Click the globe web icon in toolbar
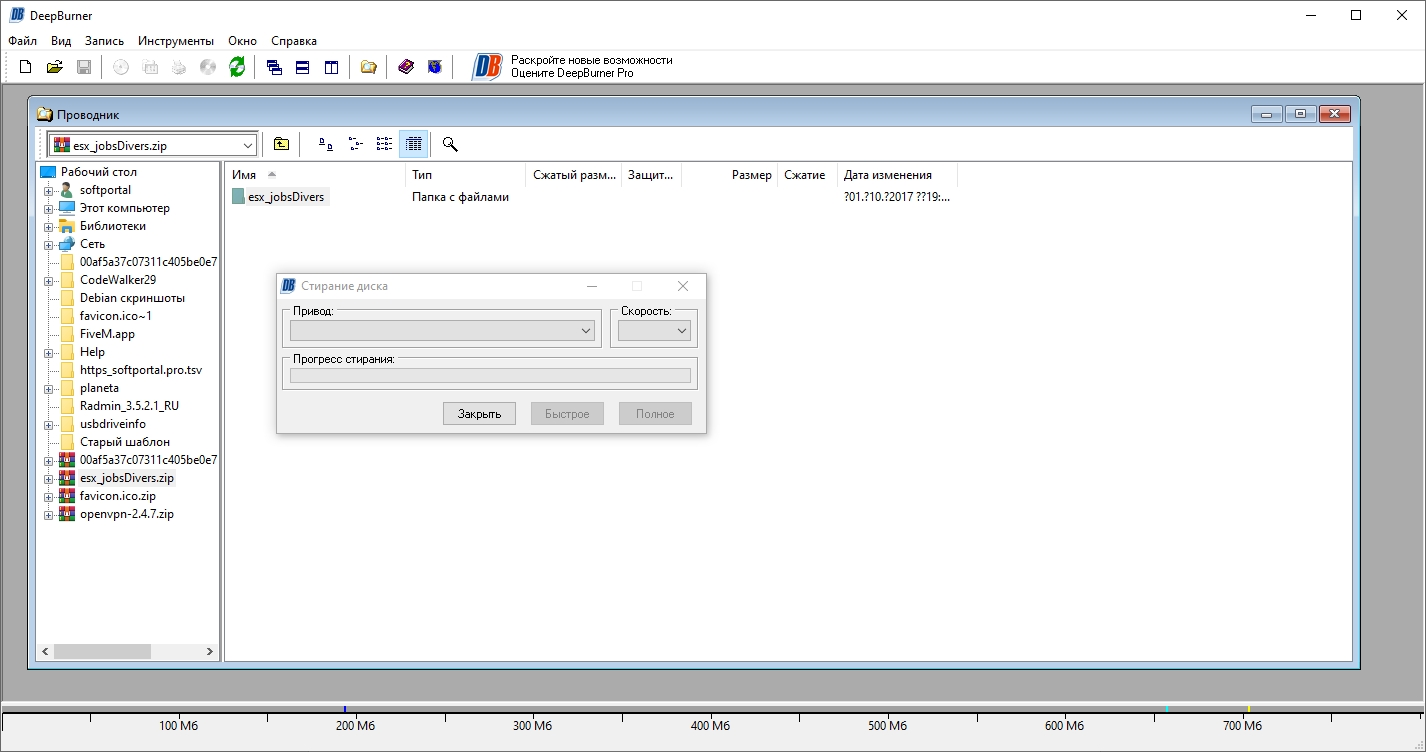 434,67
